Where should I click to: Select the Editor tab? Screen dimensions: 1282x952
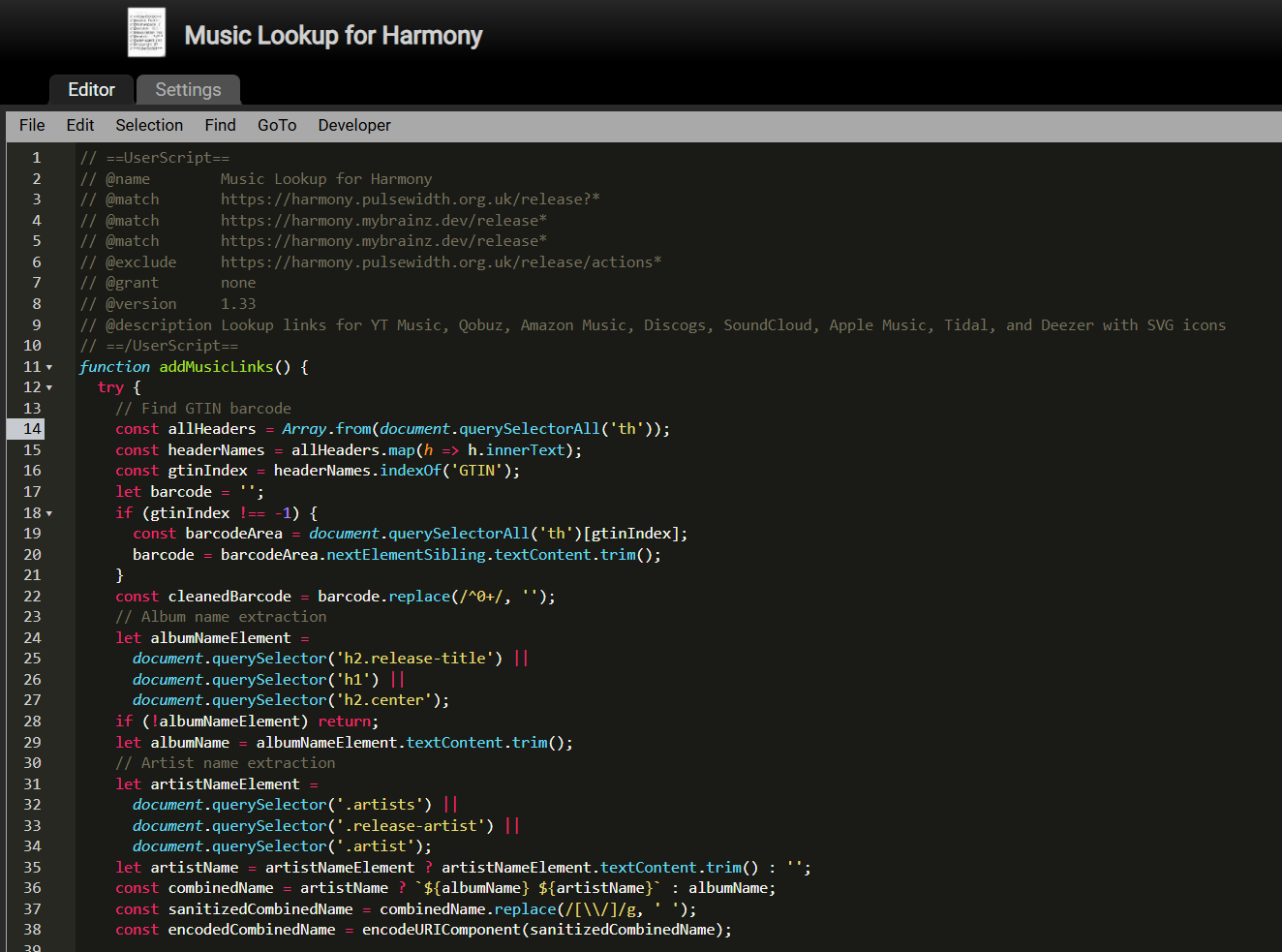tap(91, 89)
